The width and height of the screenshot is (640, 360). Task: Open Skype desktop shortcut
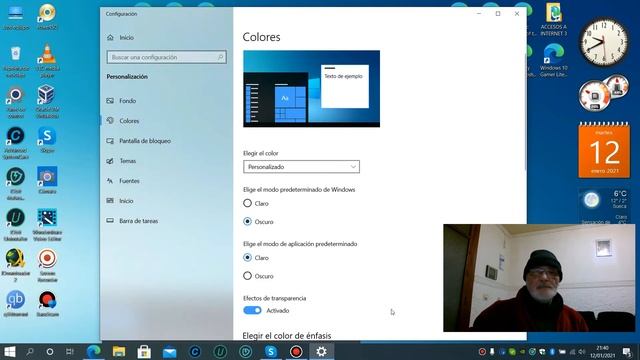click(x=47, y=140)
